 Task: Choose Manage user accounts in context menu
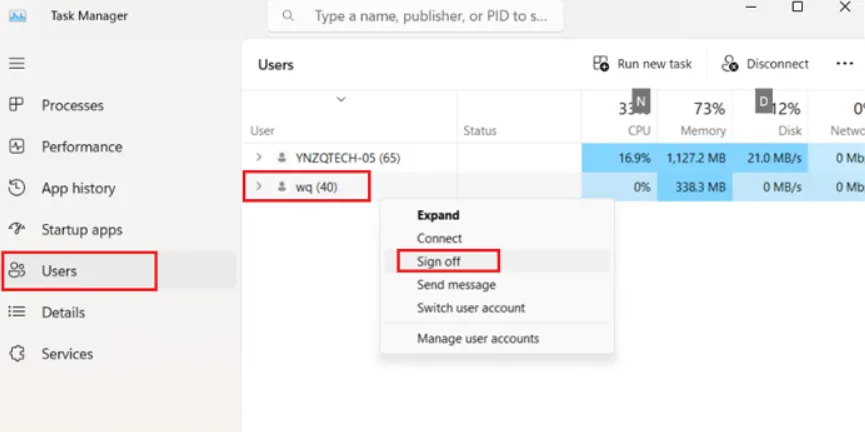click(498, 338)
